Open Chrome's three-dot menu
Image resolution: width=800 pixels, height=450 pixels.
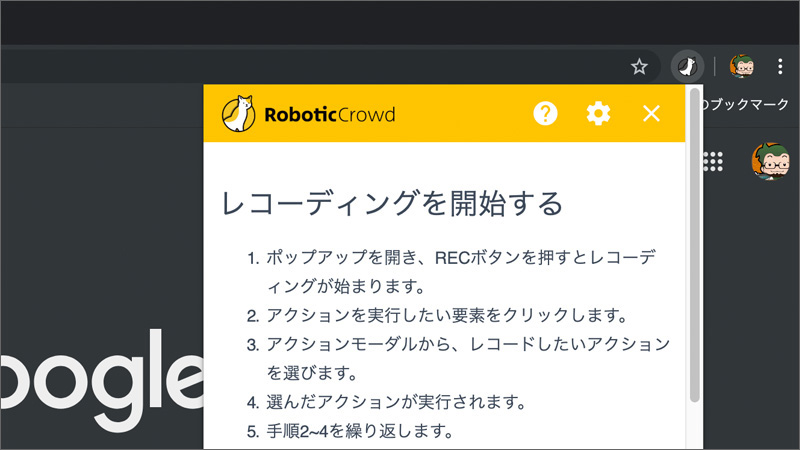pyautogui.click(x=780, y=66)
